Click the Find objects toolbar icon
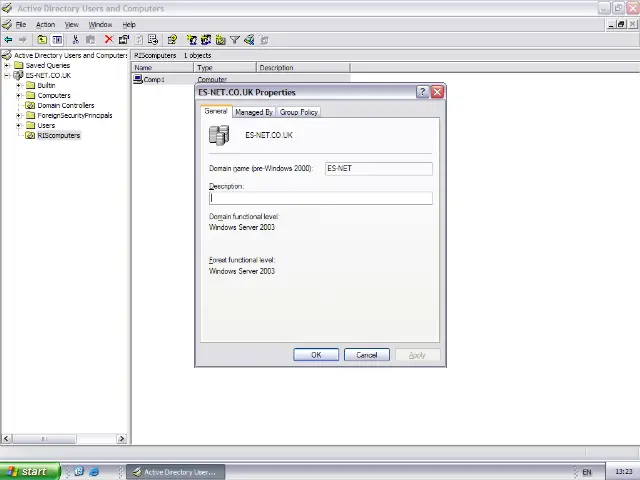640x480 pixels. click(x=249, y=40)
